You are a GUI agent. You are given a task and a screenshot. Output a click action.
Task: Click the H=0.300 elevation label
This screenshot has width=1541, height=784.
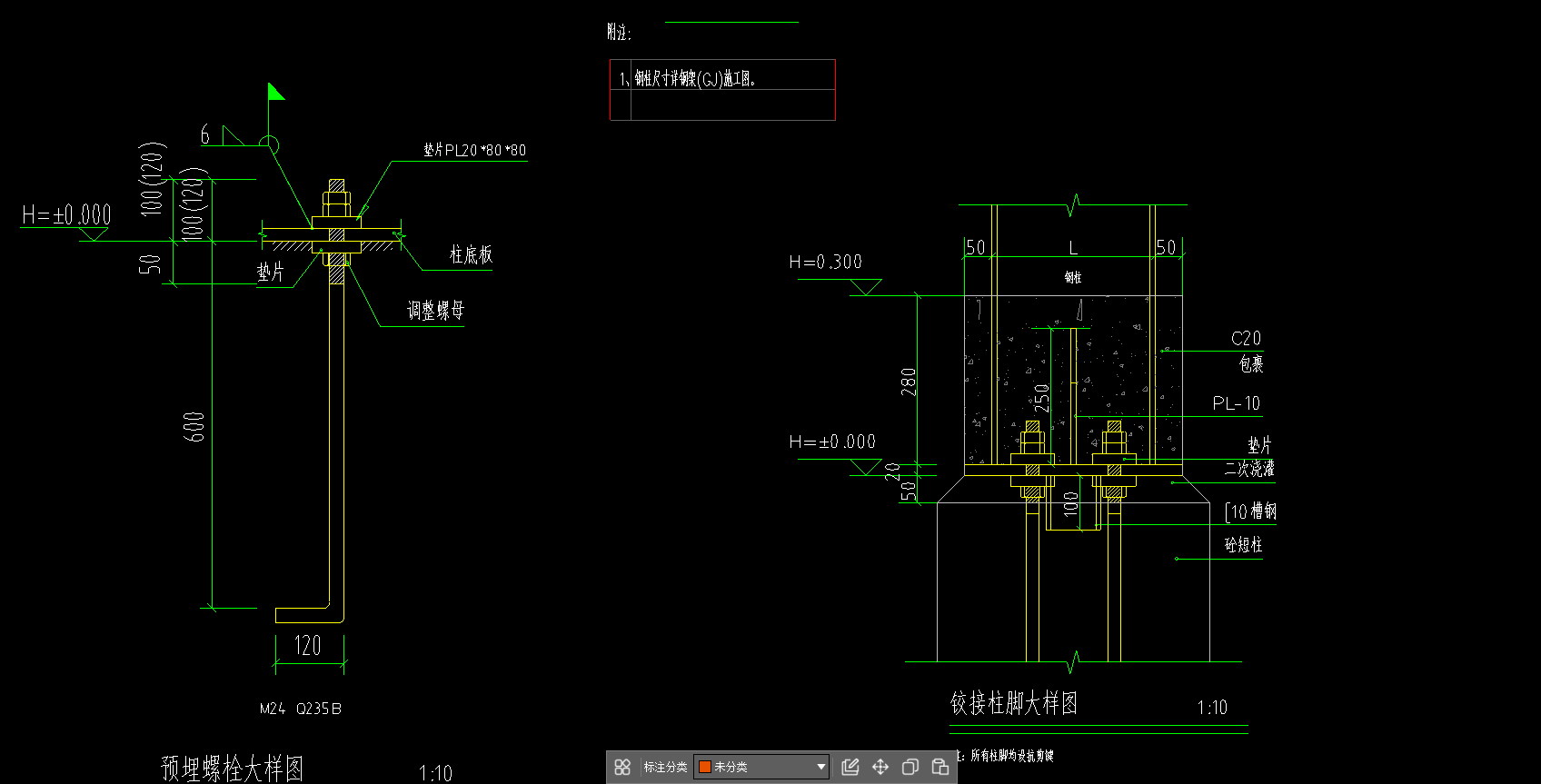(826, 263)
